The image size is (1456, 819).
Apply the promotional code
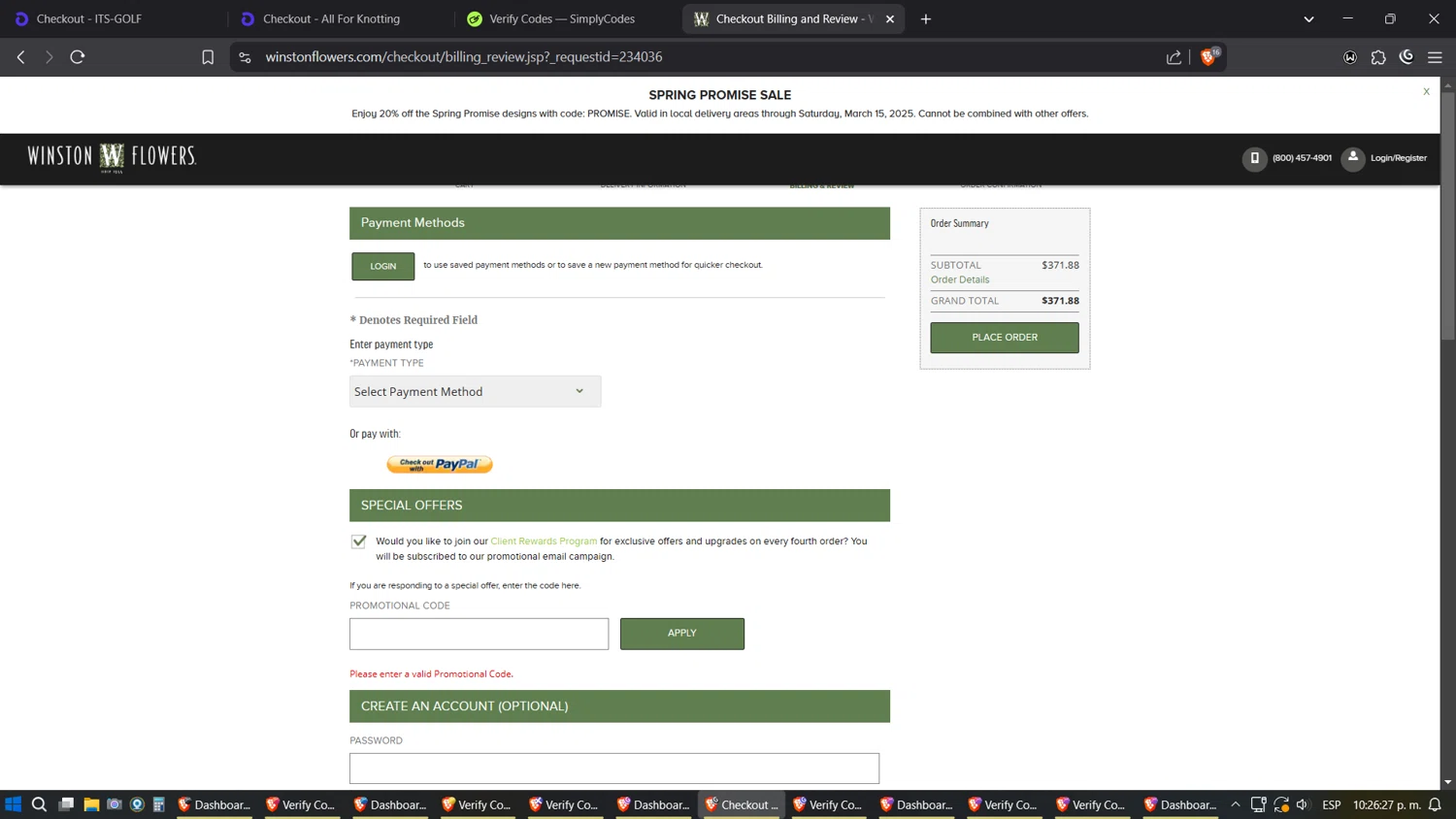click(681, 634)
